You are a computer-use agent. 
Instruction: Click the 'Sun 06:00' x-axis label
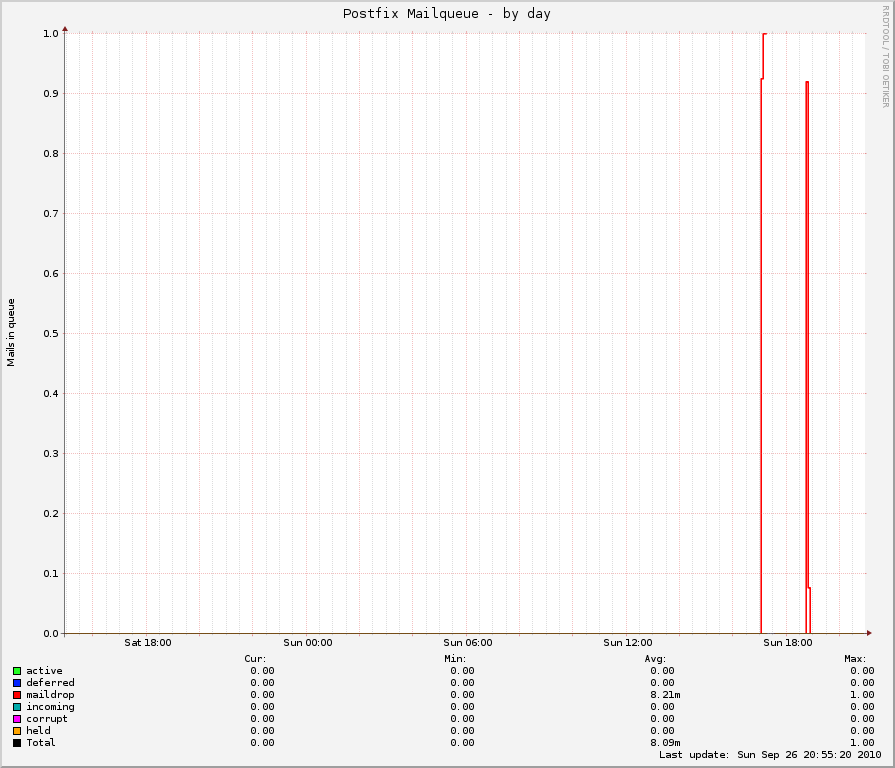[x=467, y=642]
